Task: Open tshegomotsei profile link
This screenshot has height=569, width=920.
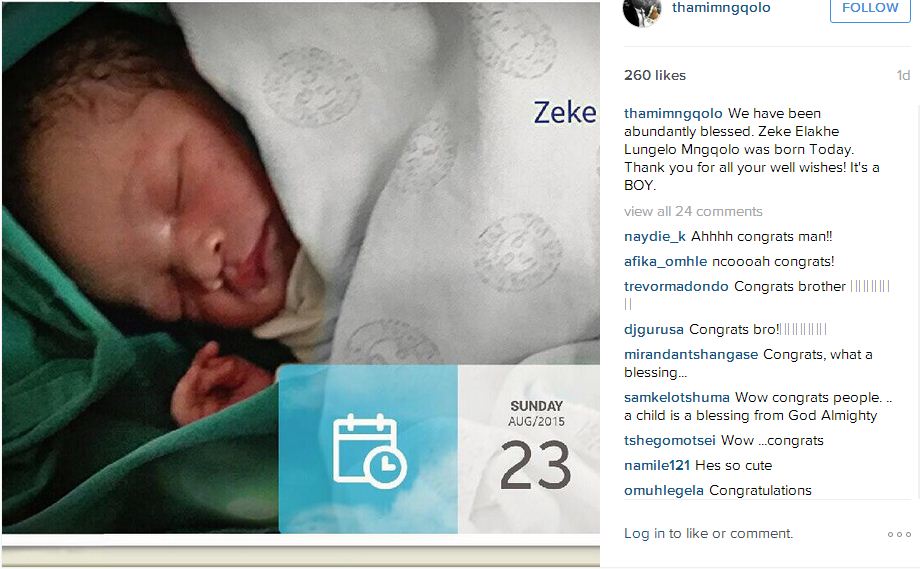Action: coord(669,441)
